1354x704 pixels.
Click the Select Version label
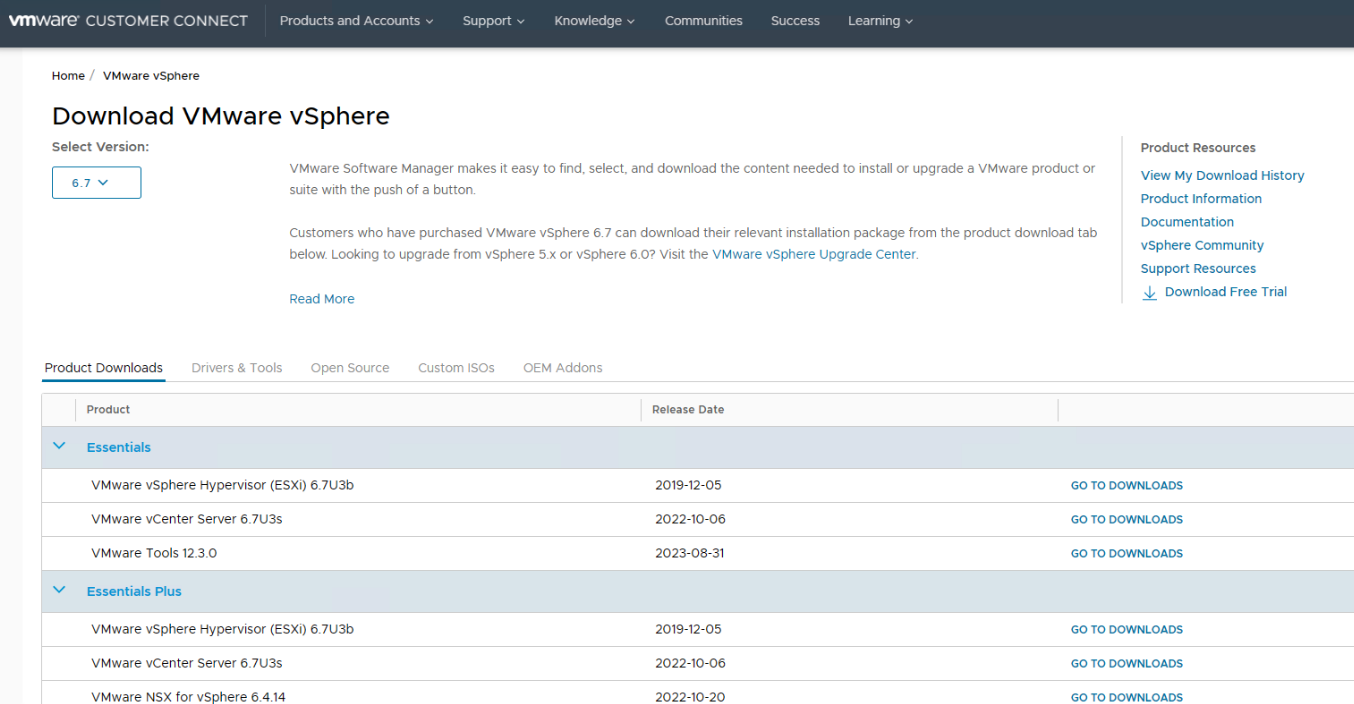coord(100,147)
